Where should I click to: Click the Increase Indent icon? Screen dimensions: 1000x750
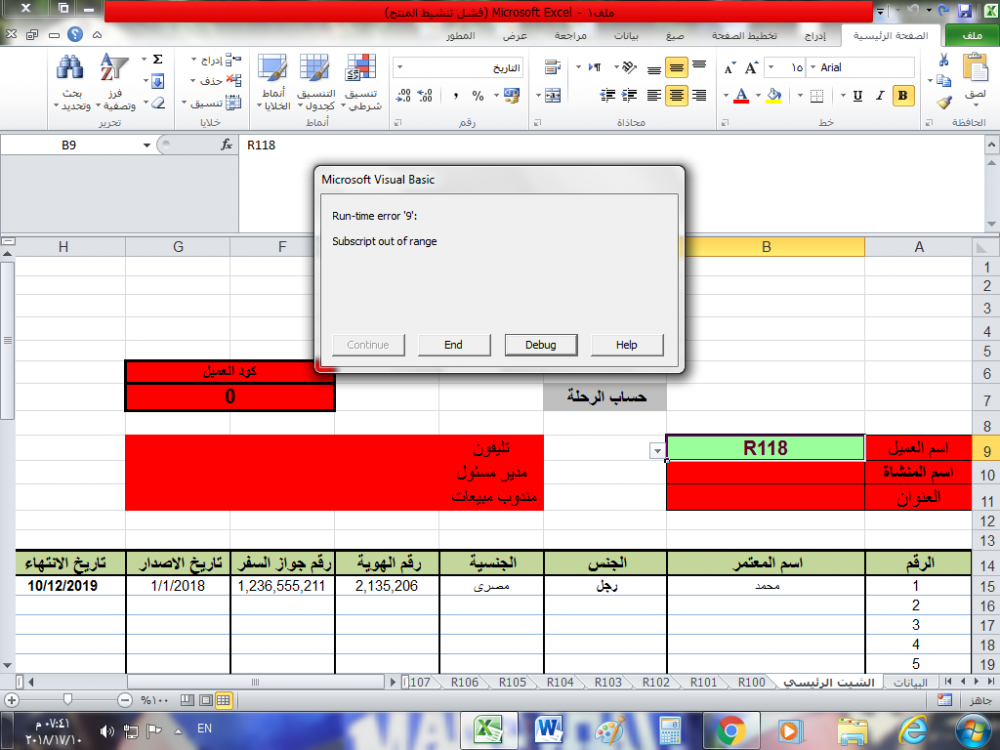click(608, 96)
